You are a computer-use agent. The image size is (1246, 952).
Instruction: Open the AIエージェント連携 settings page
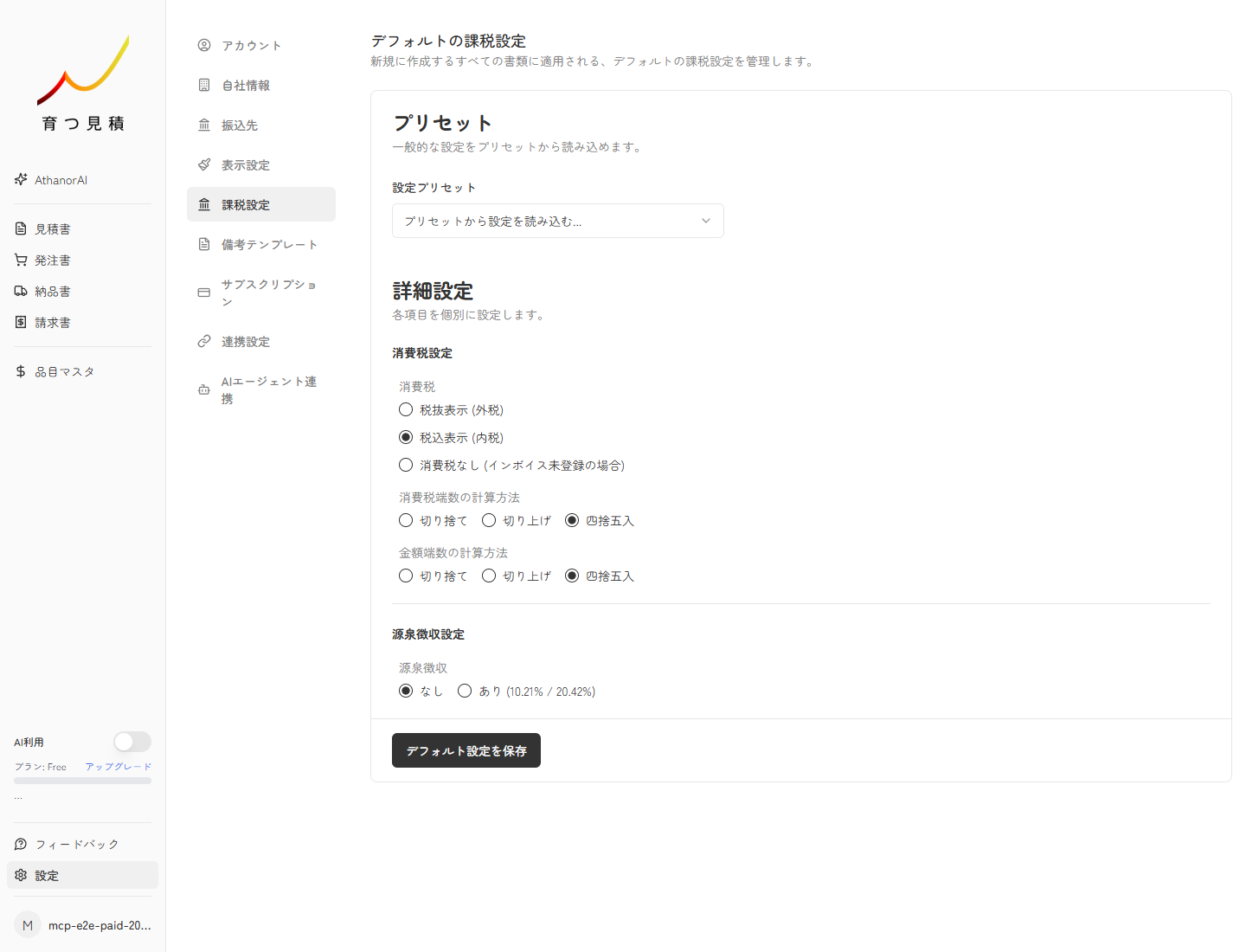269,389
